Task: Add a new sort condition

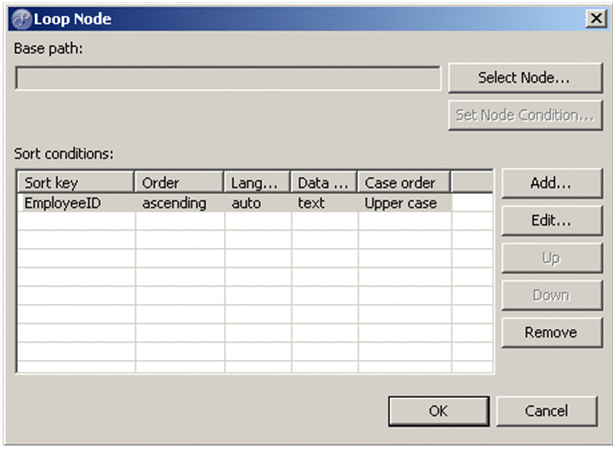Action: [x=552, y=183]
